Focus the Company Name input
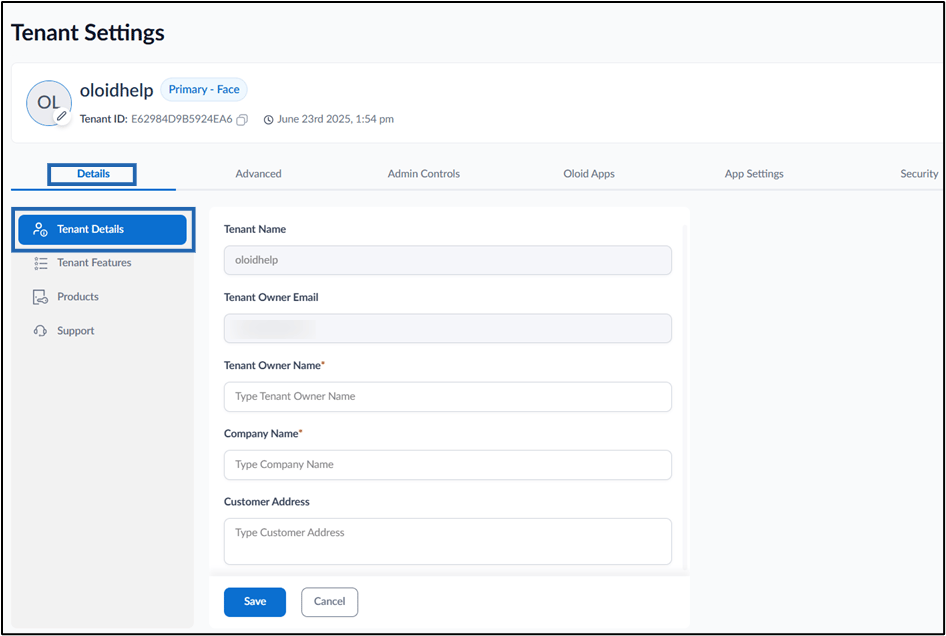 448,465
